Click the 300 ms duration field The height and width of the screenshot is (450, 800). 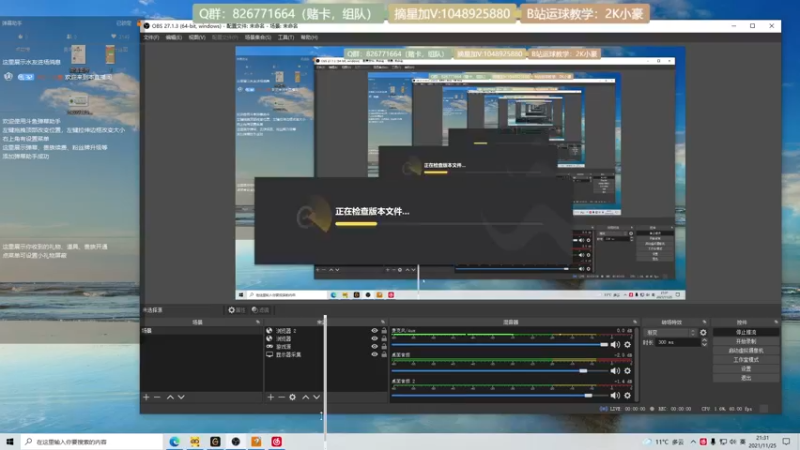(678, 342)
